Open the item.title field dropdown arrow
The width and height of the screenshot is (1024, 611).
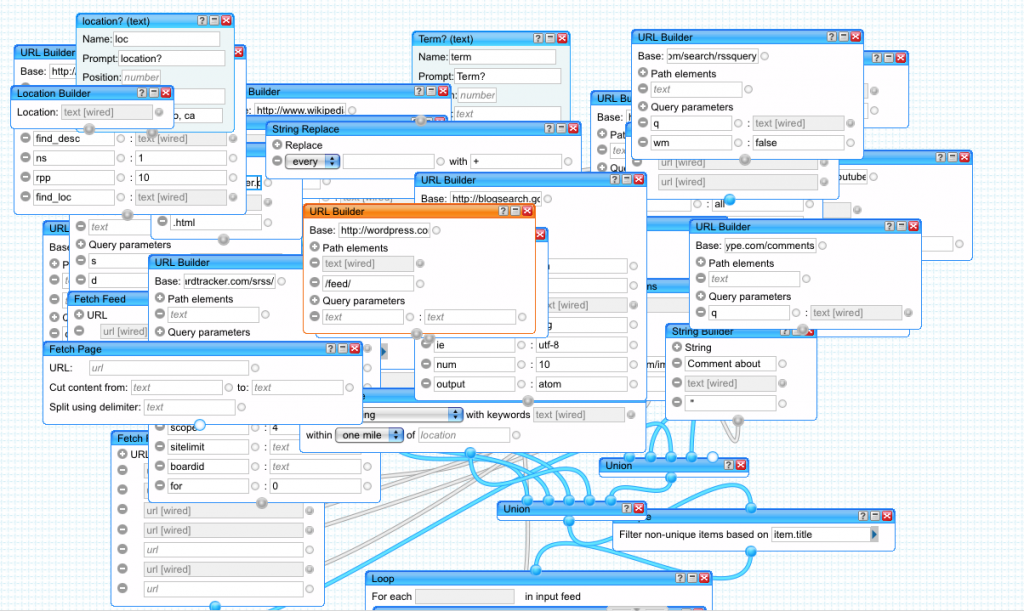(x=874, y=535)
